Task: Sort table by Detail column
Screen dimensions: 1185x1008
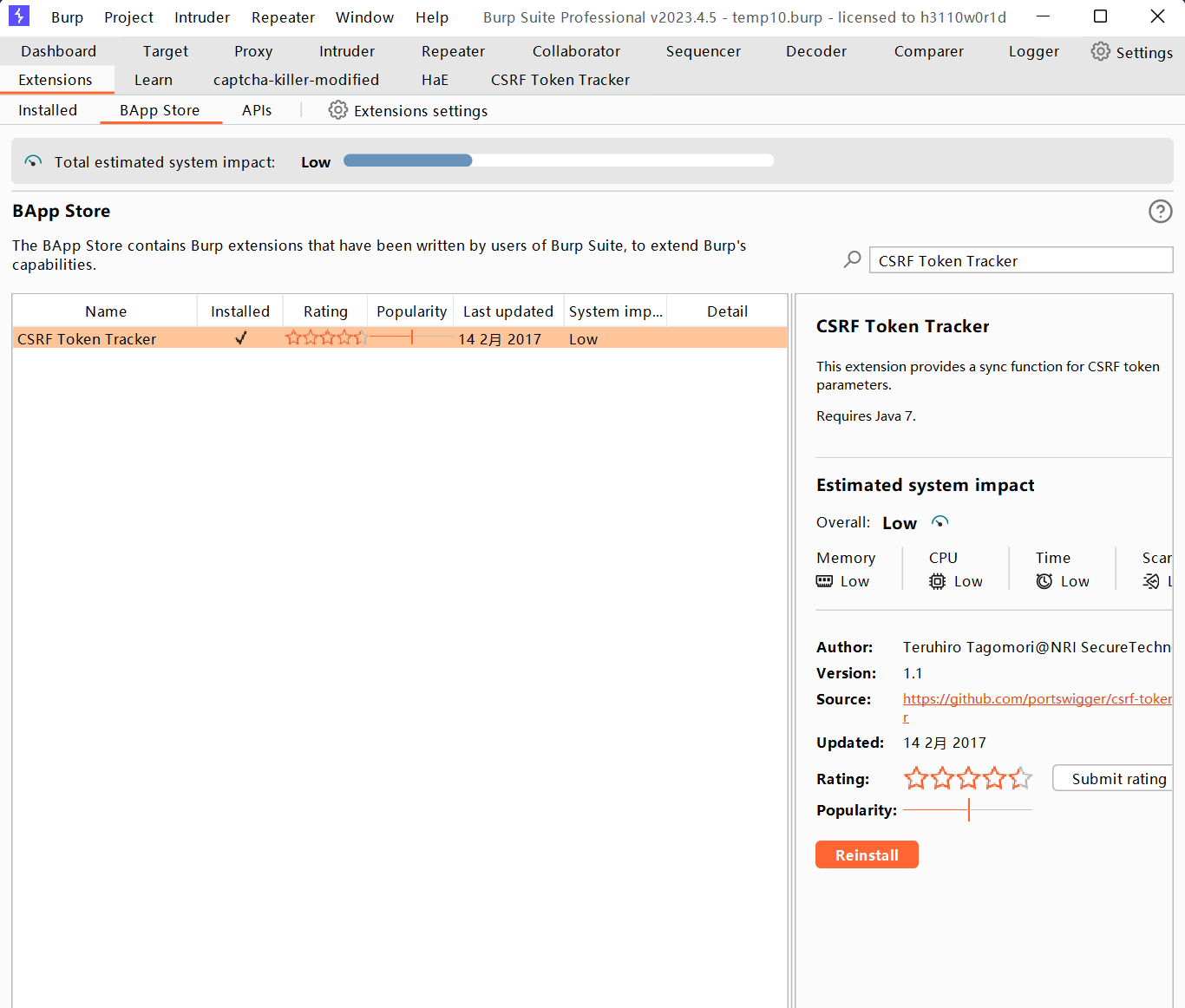Action: click(x=727, y=311)
